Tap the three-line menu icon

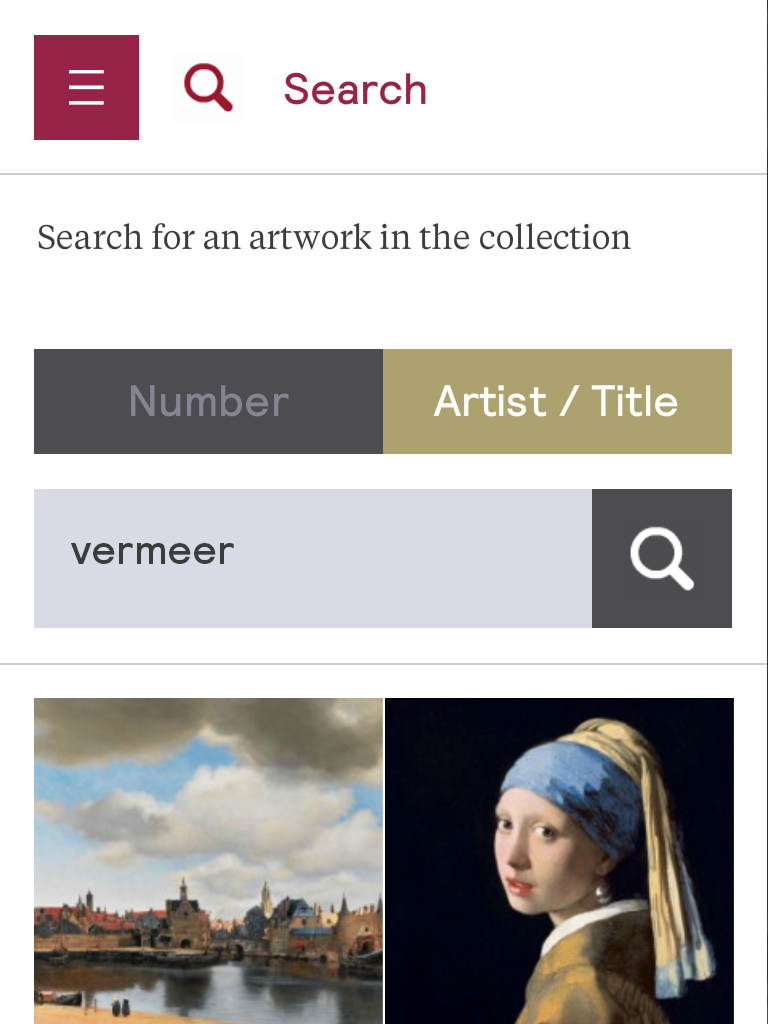pos(86,88)
